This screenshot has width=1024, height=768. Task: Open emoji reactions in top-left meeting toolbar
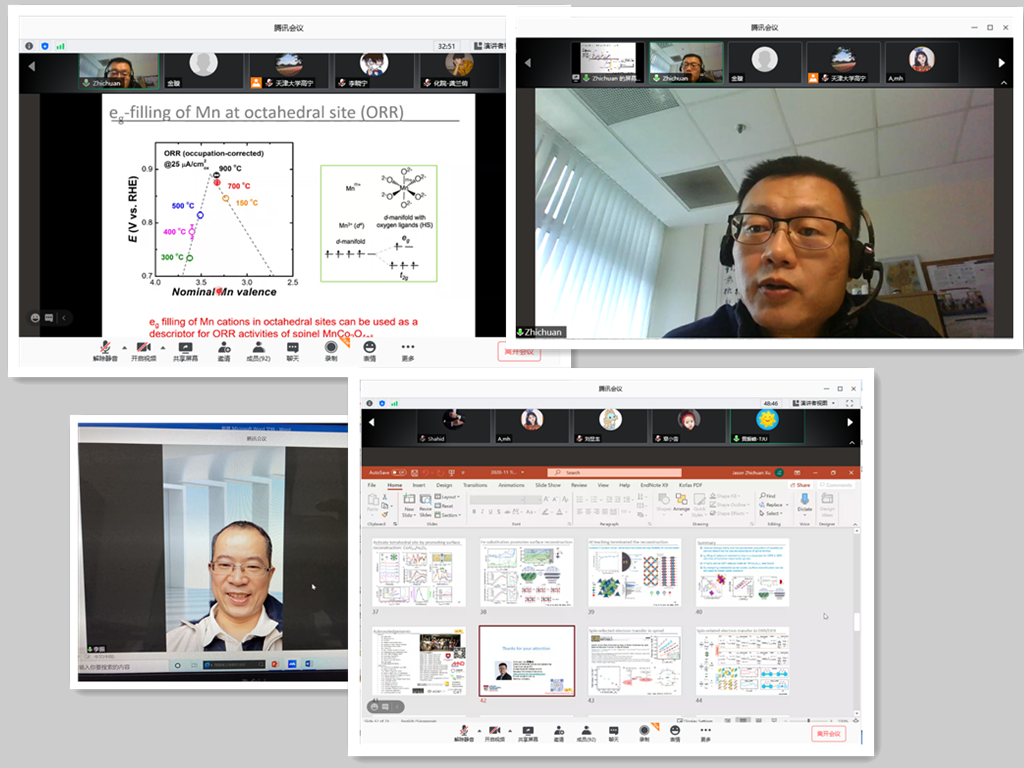click(x=369, y=348)
